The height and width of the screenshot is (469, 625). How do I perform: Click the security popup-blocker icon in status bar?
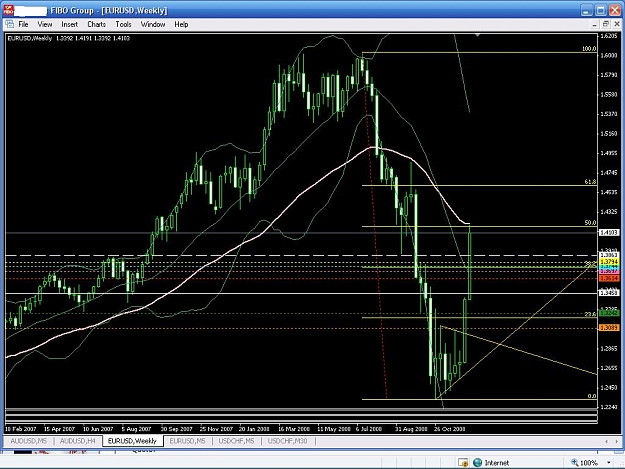(463, 463)
